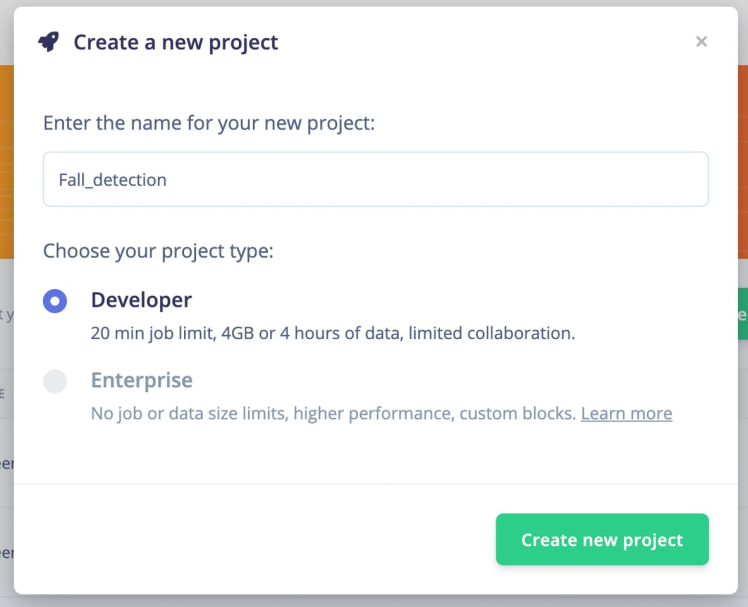Click the rocket icon in dialog header
This screenshot has width=748, height=607.
coord(48,42)
